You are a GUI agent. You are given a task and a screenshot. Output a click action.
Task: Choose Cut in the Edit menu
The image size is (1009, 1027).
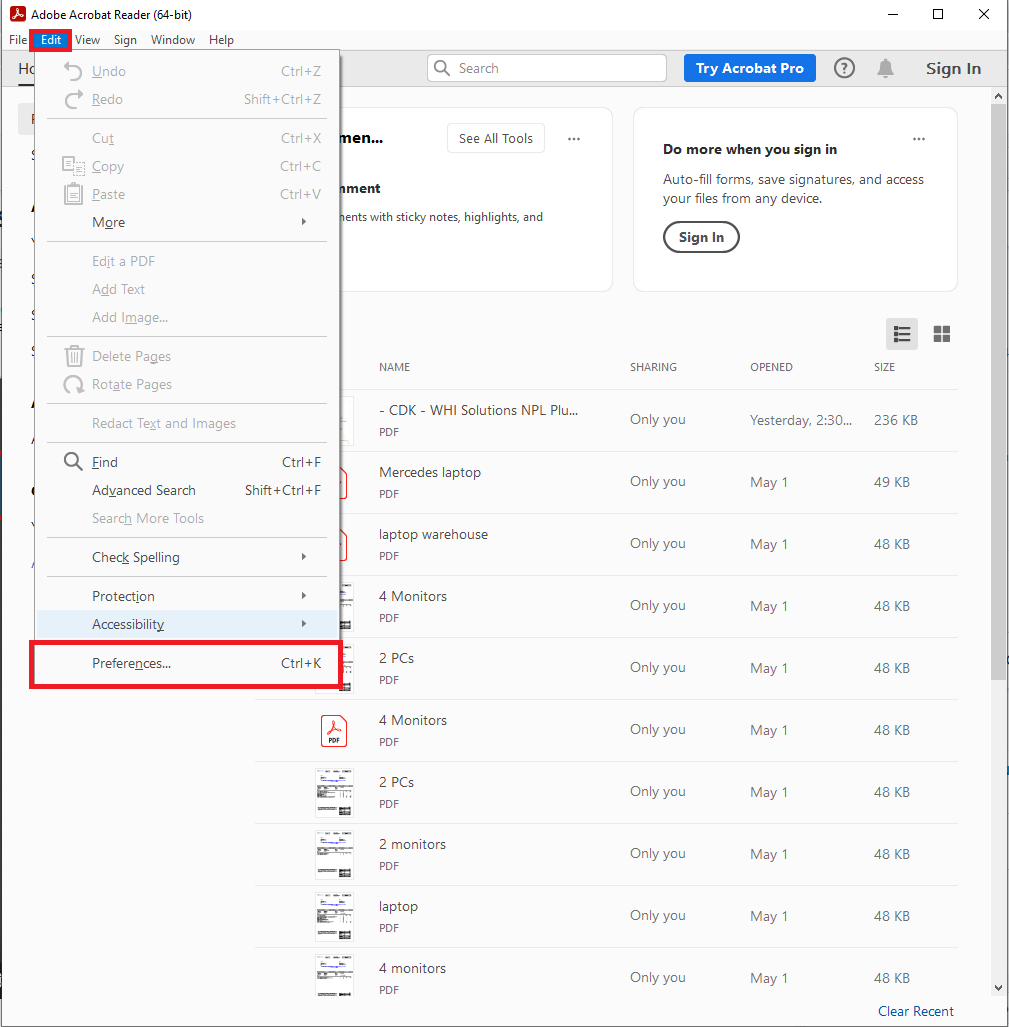pyautogui.click(x=187, y=138)
